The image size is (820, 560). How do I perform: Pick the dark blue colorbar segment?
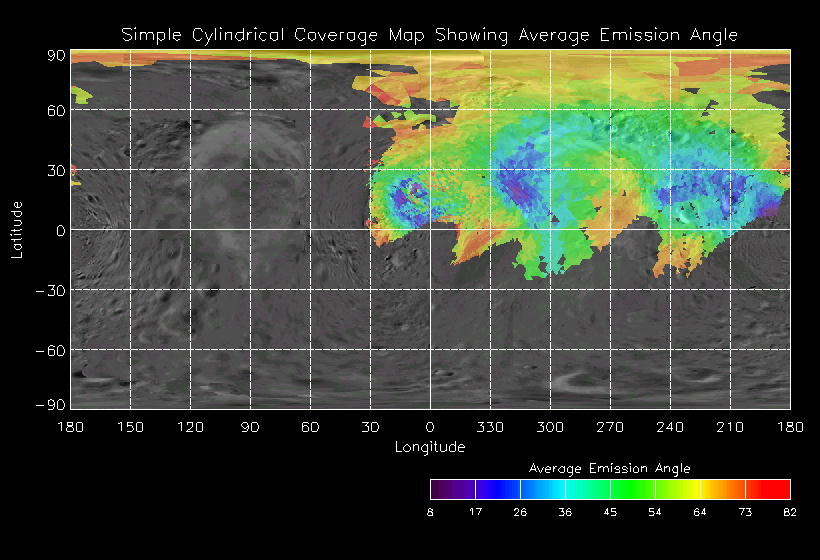click(x=497, y=489)
